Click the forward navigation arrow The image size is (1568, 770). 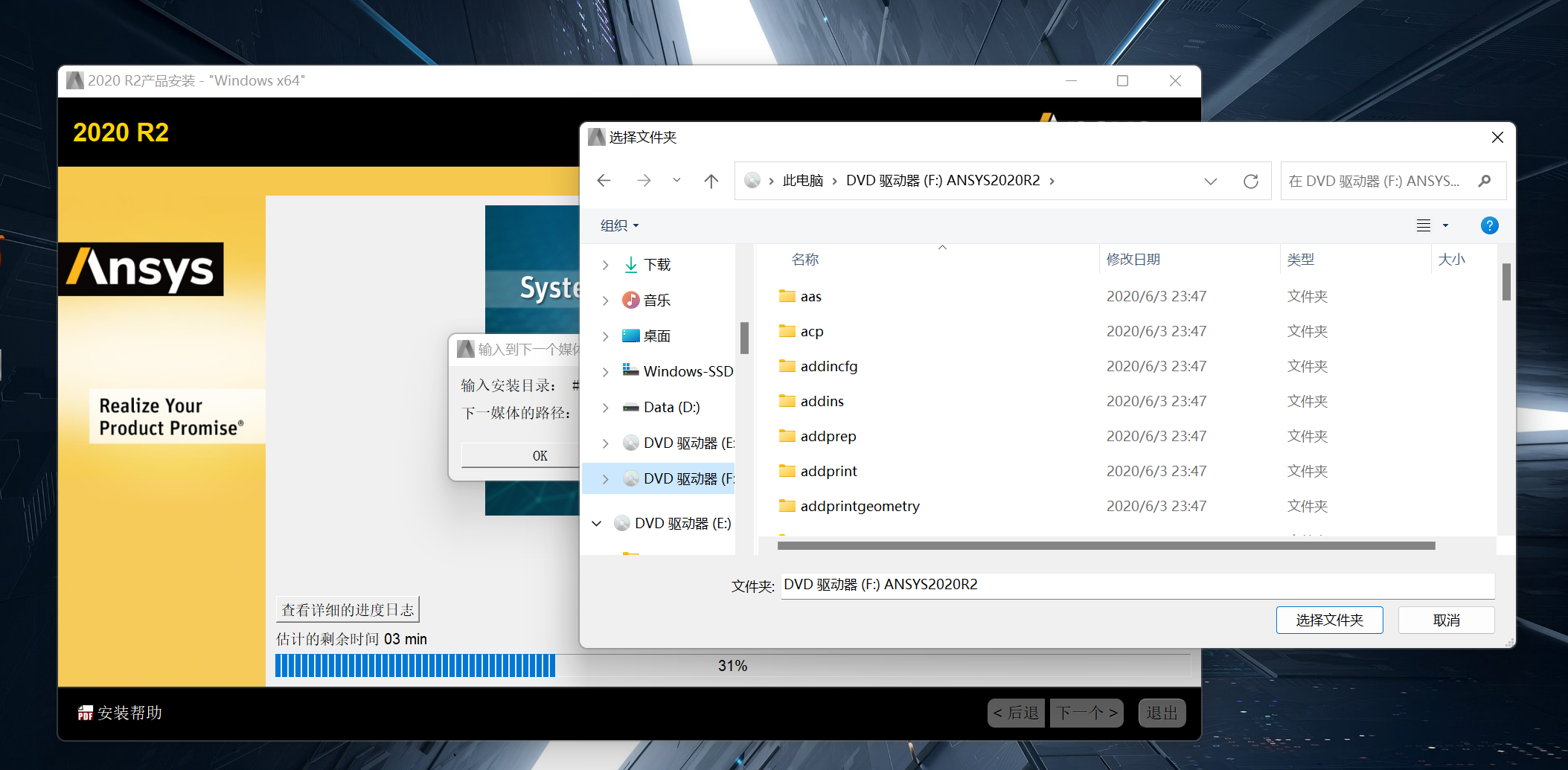643,180
